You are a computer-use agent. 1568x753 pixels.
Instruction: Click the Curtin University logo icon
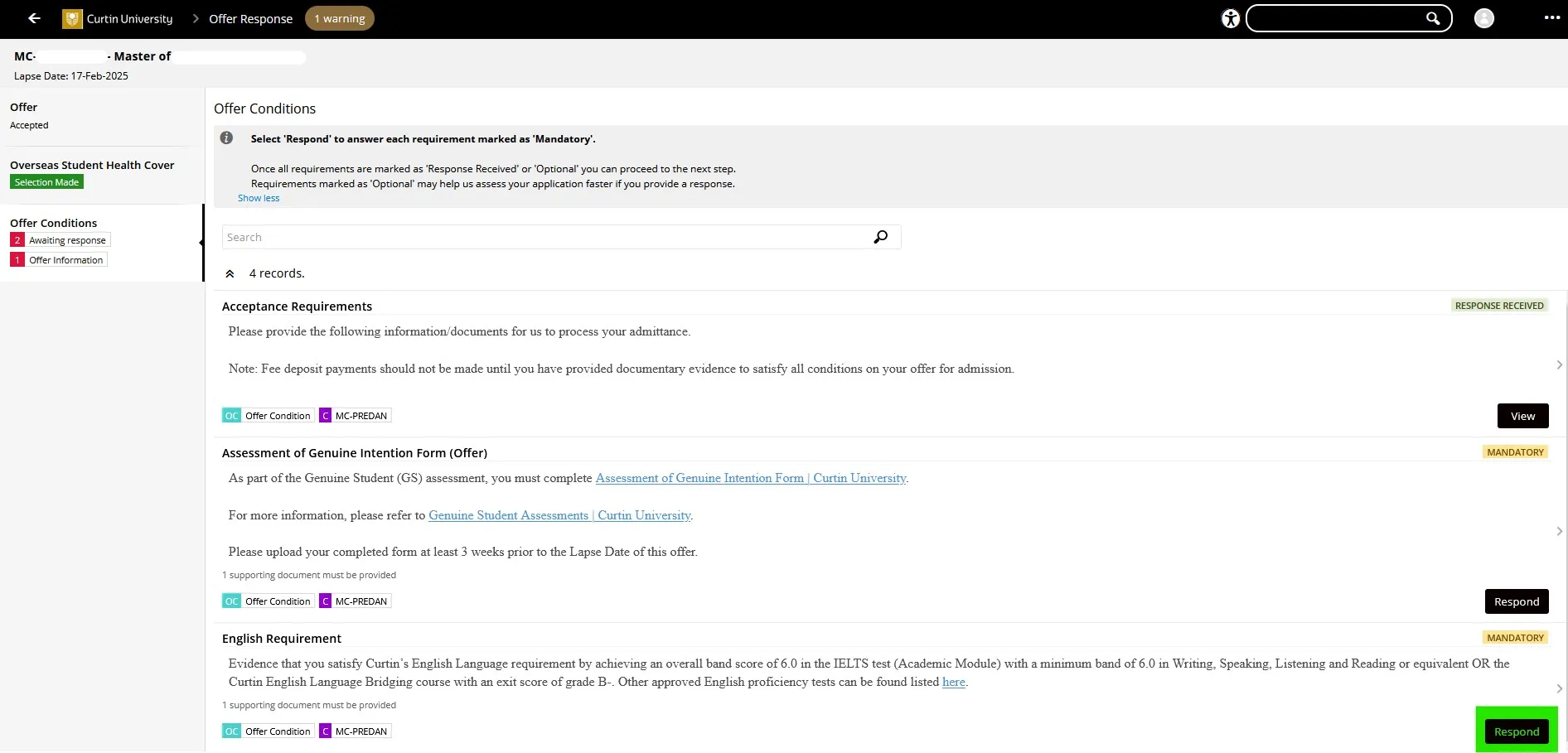pyautogui.click(x=72, y=19)
